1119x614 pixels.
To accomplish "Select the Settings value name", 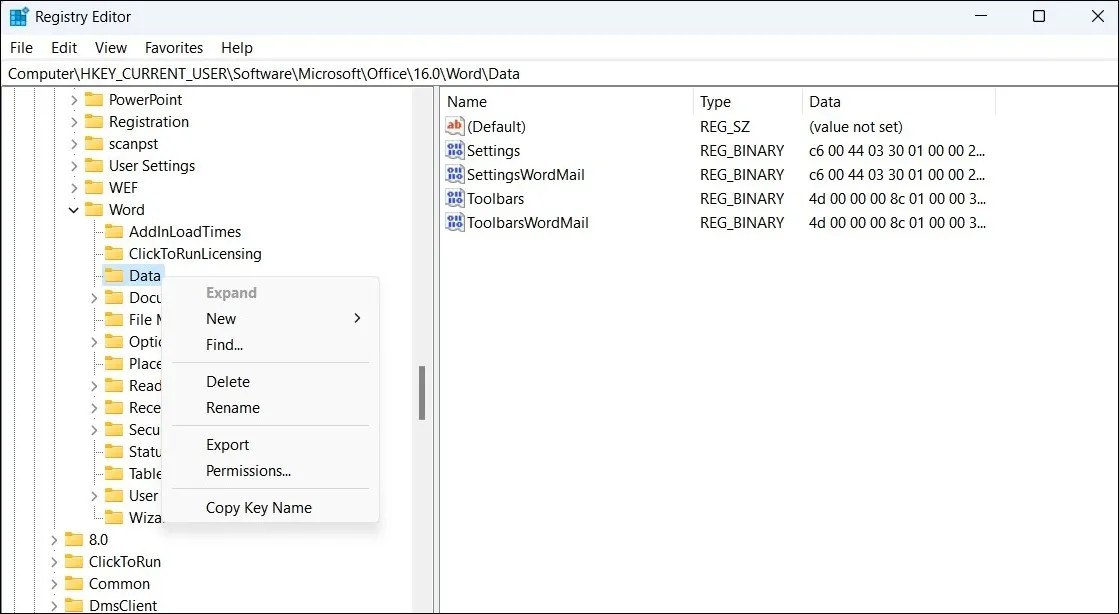I will point(493,151).
